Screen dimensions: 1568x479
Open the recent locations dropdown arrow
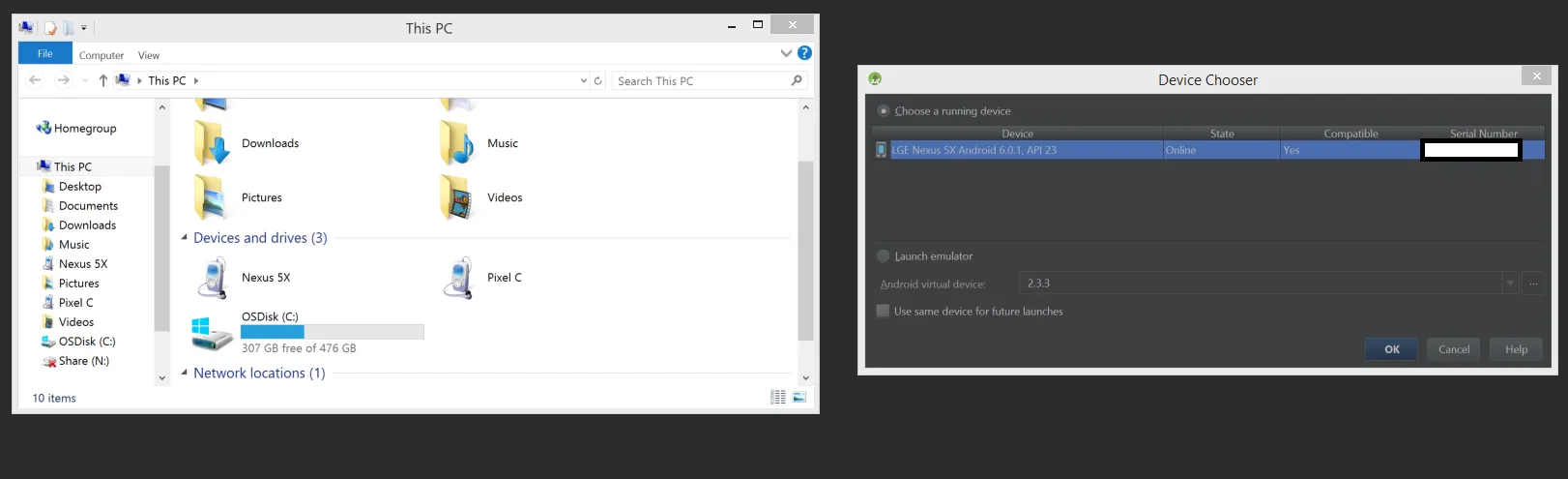click(x=85, y=80)
